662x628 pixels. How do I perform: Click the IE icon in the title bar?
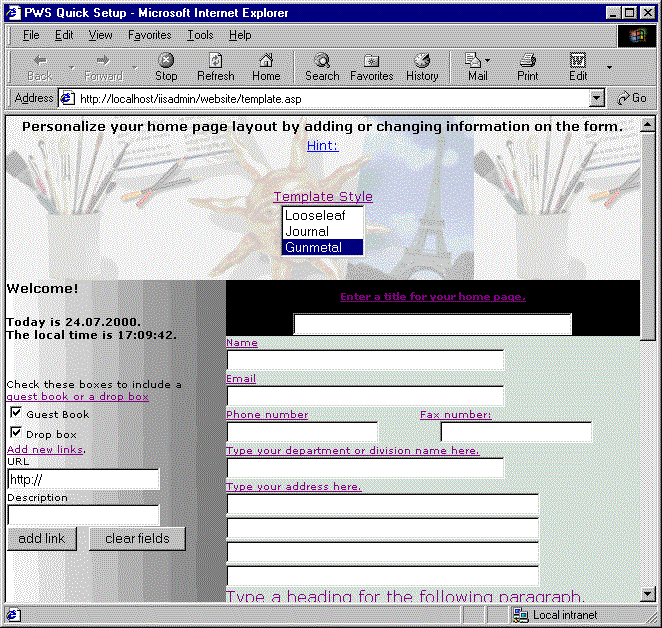[x=13, y=13]
